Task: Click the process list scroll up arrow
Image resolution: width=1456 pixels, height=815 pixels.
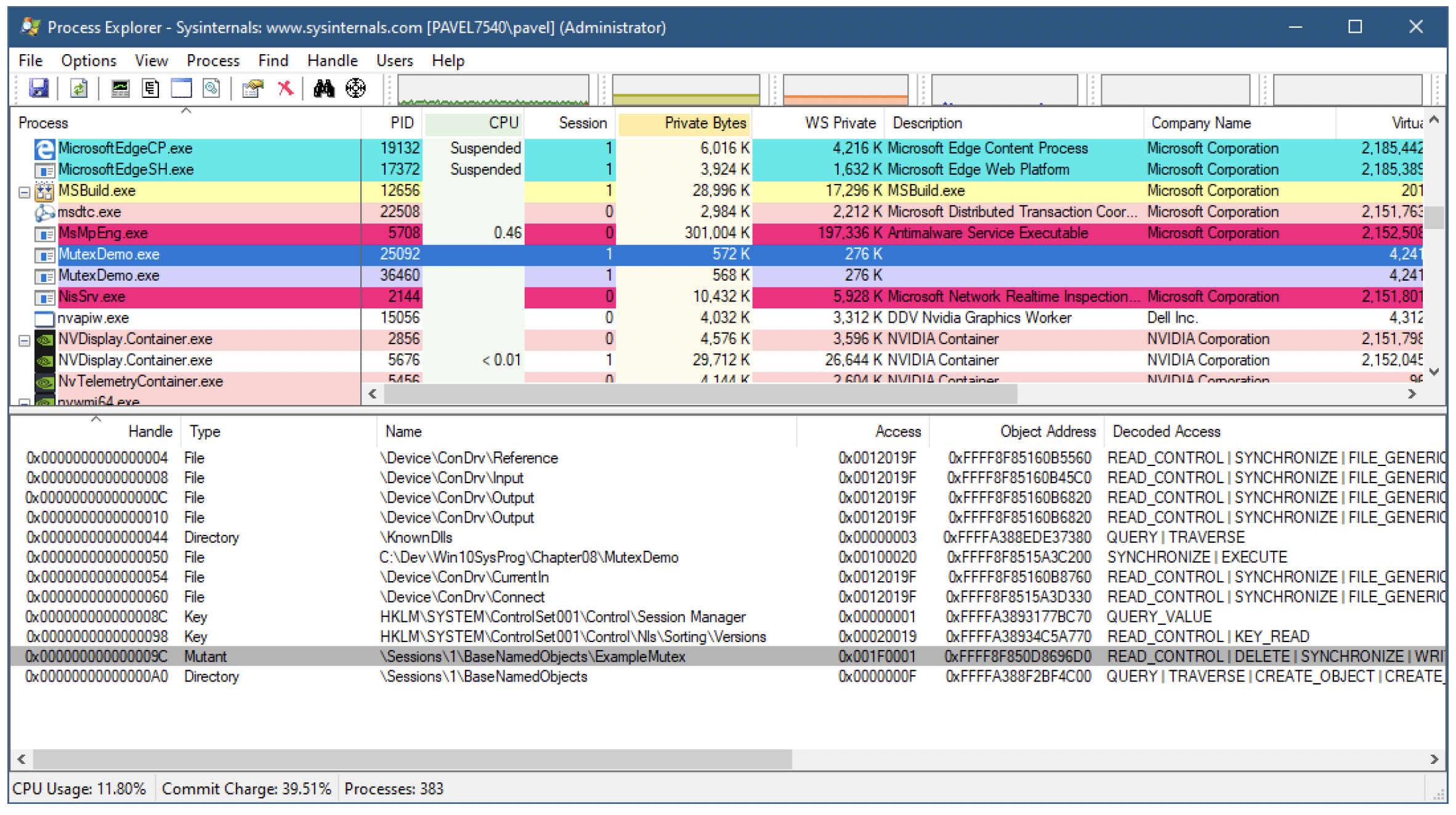Action: tap(1434, 120)
